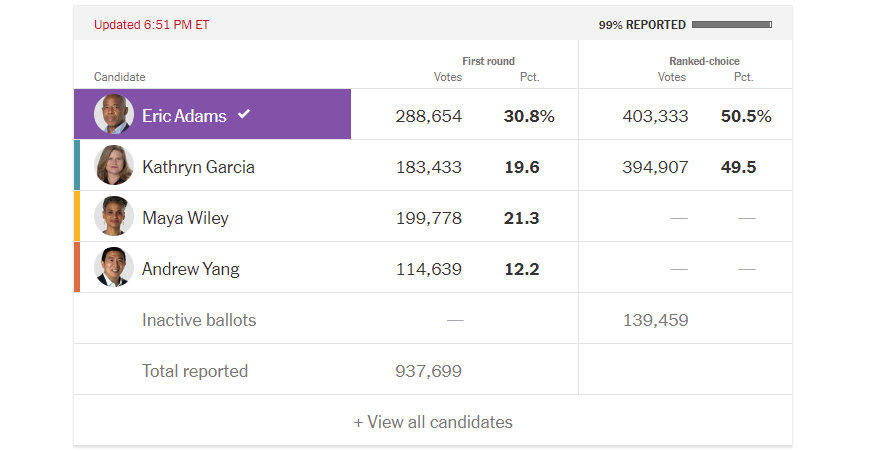The width and height of the screenshot is (886, 452).
Task: Click Maya Wiley's candidate photo
Action: click(x=114, y=217)
